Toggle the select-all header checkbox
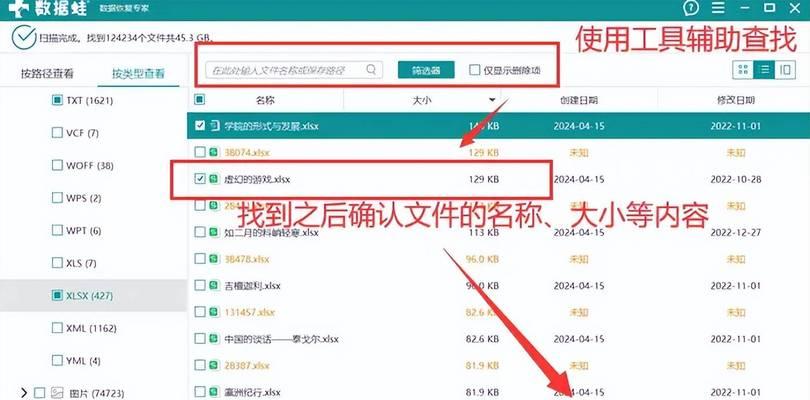 199,100
